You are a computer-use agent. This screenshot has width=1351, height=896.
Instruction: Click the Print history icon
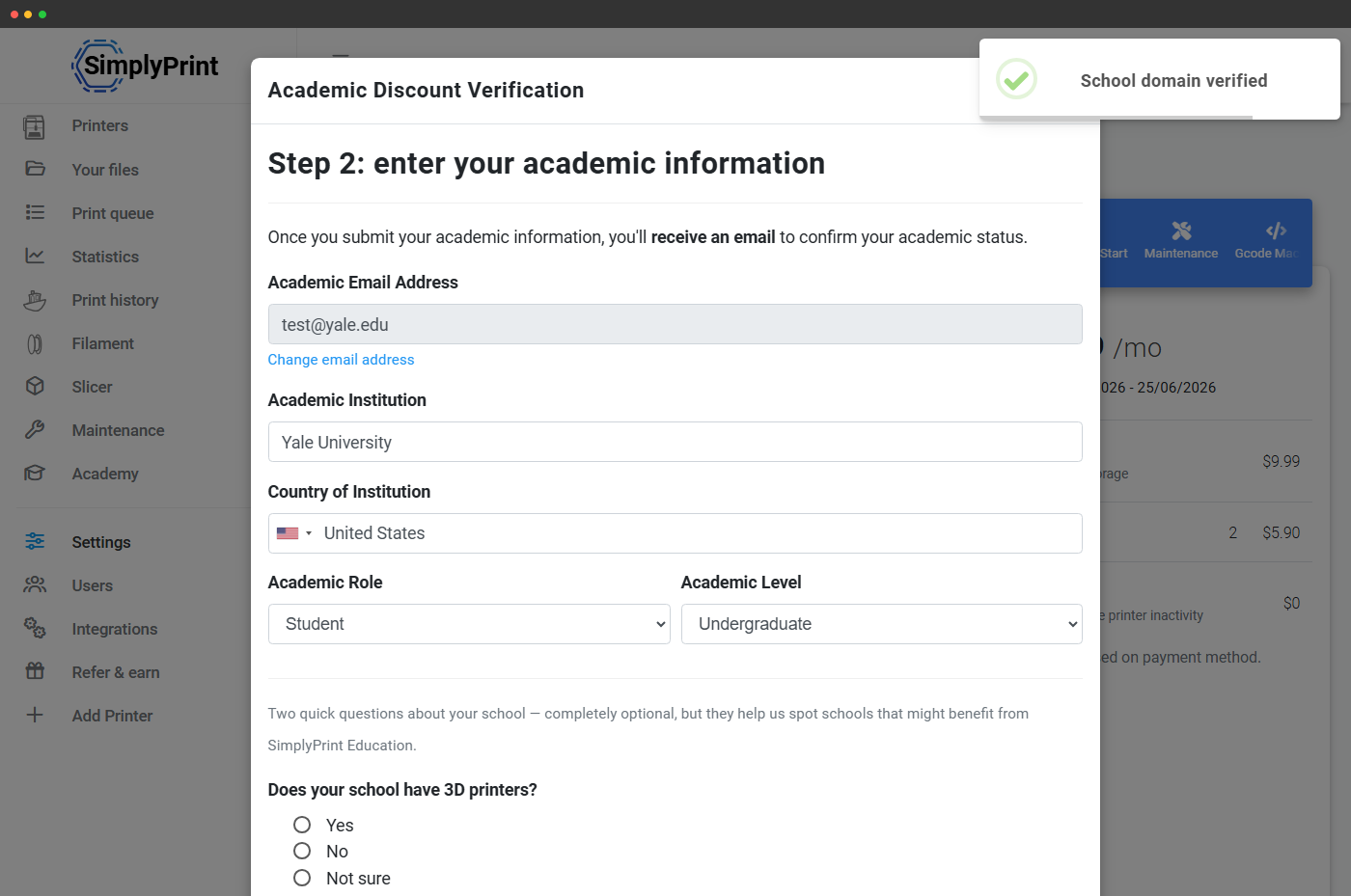point(35,300)
